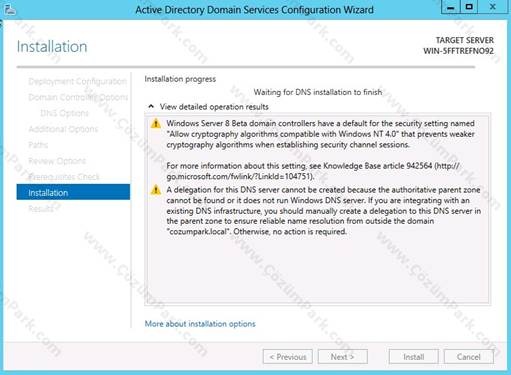Select Domain Controller Options step
Viewport: 511px width, 375px height.
click(x=78, y=97)
